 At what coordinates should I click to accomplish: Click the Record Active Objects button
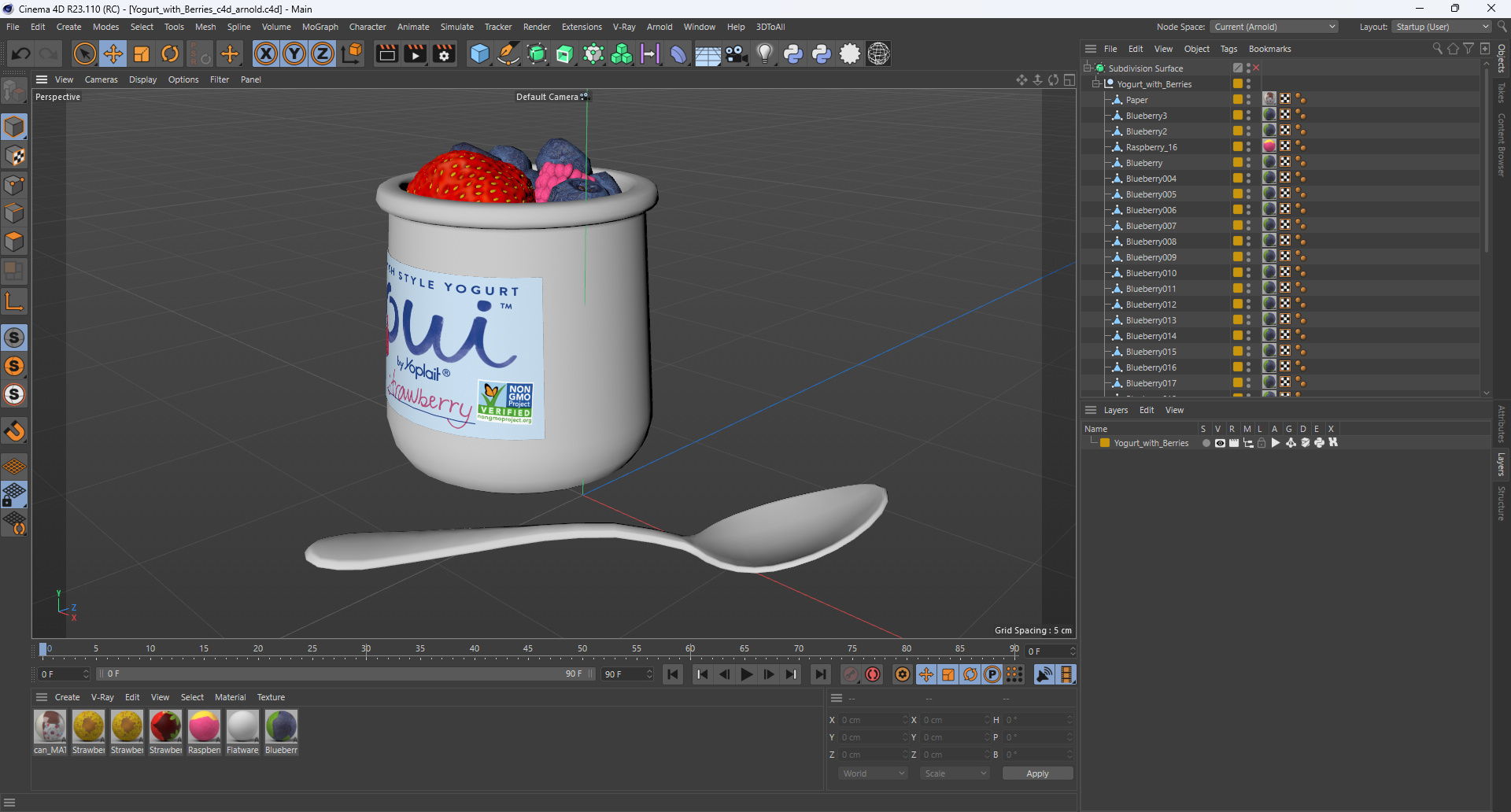point(851,674)
